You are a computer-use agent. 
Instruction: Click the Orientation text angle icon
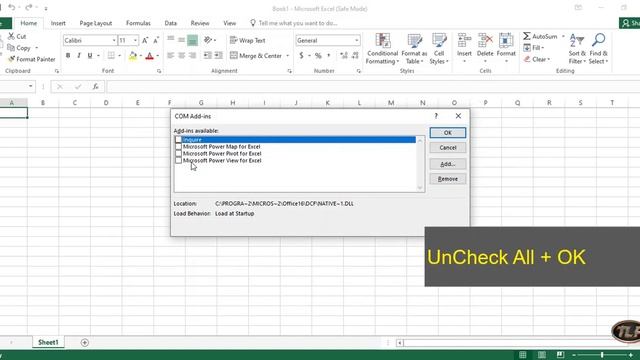tap(208, 40)
